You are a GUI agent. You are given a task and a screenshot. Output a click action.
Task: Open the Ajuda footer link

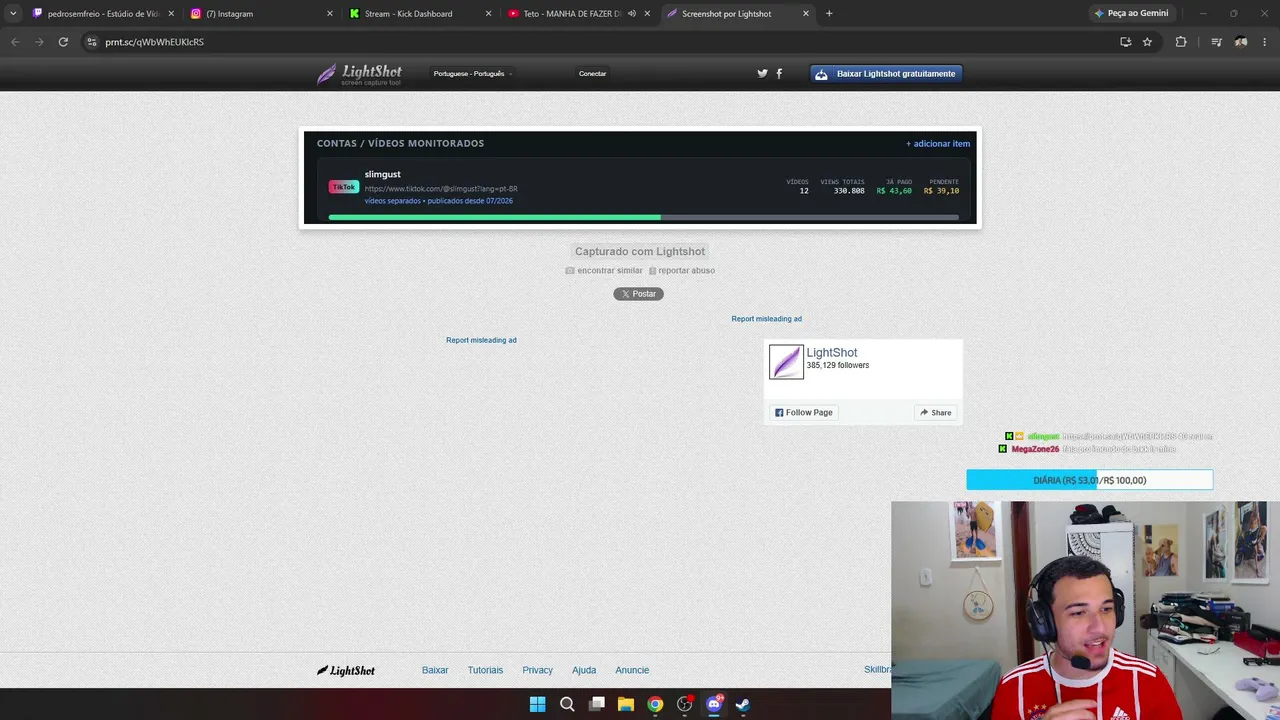pyautogui.click(x=584, y=670)
